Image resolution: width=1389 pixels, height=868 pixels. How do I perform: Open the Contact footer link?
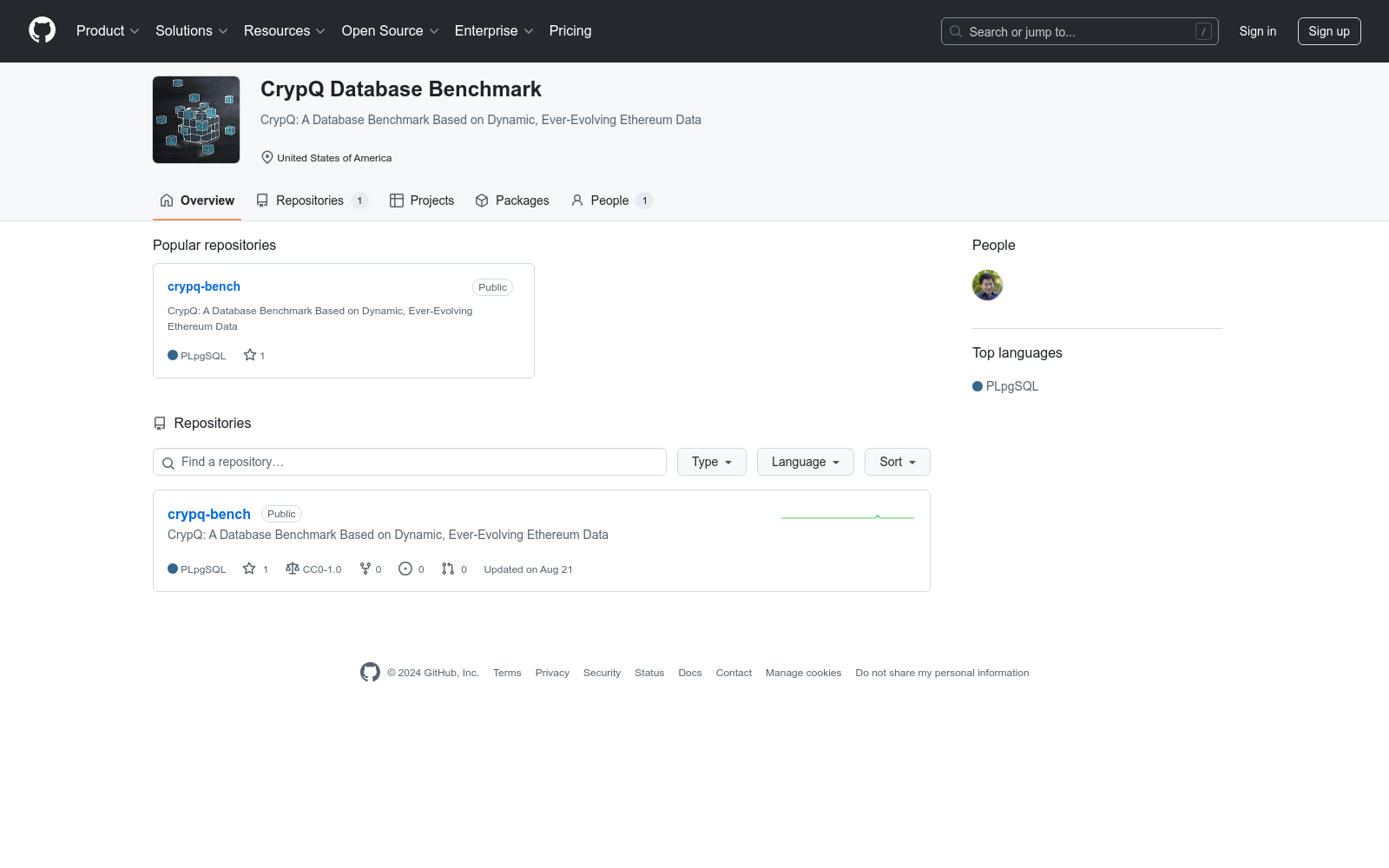point(734,673)
